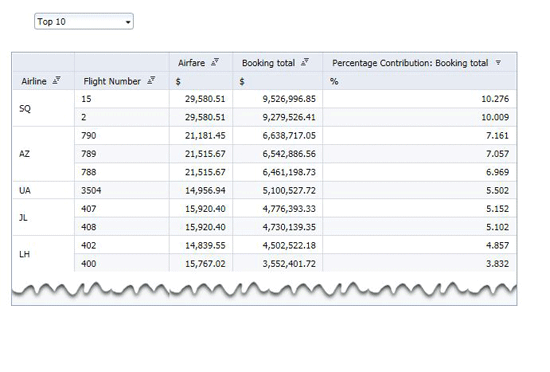Click flight number 790 cell
Viewport: 550px width, 372px height.
click(x=122, y=136)
